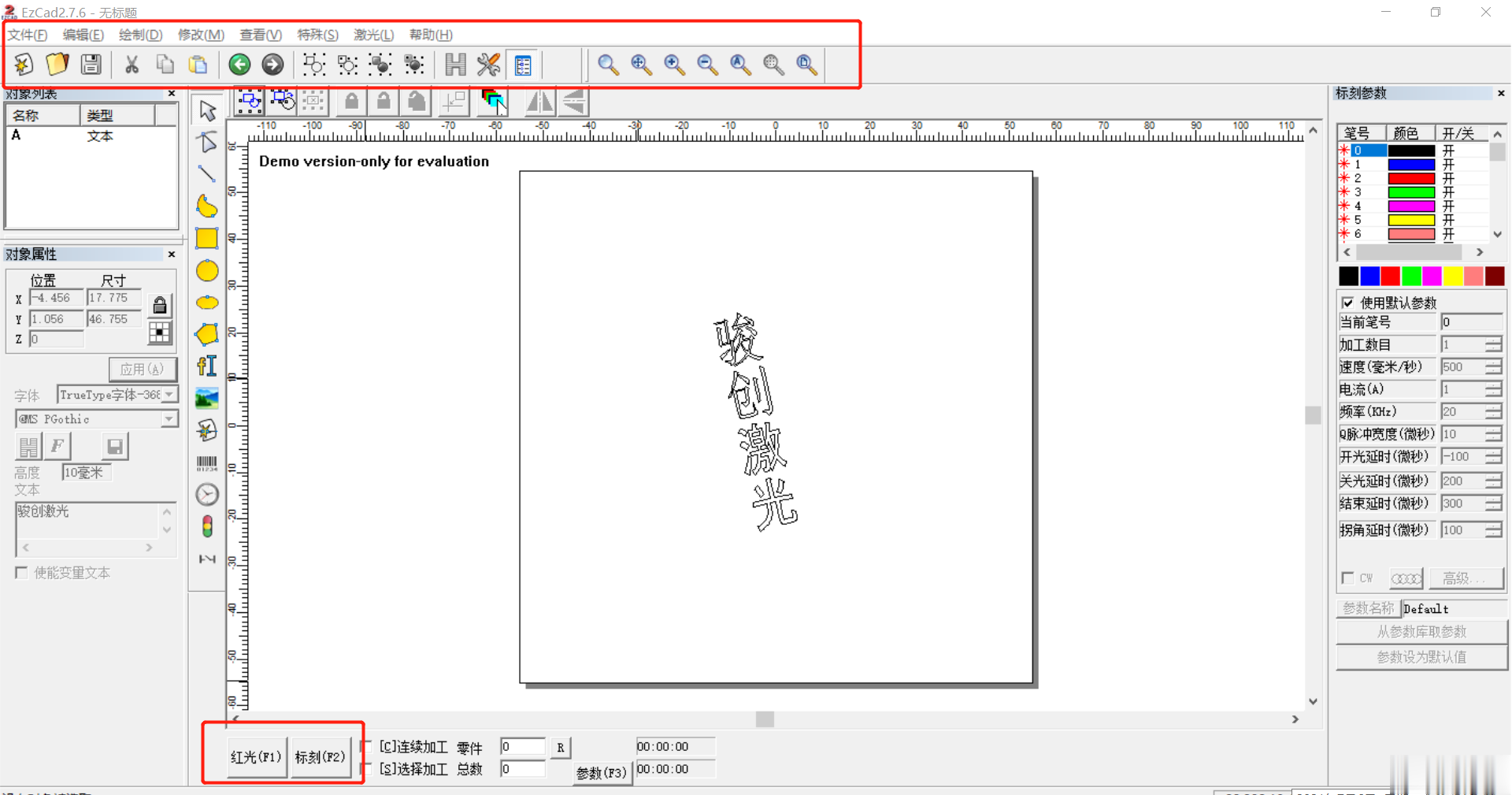Select the polygon drawing tool
Screen dimensions: 1512x795
[207, 334]
